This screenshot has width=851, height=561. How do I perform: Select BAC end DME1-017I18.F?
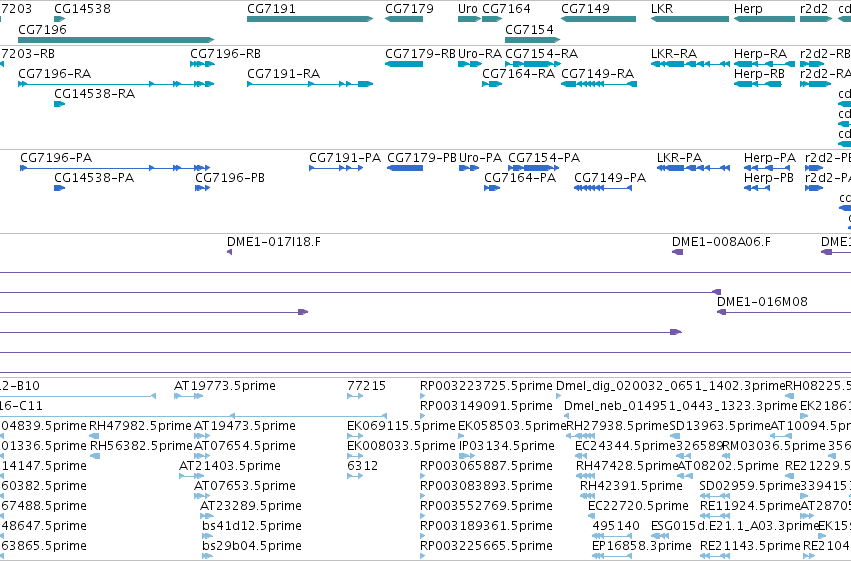274,242
